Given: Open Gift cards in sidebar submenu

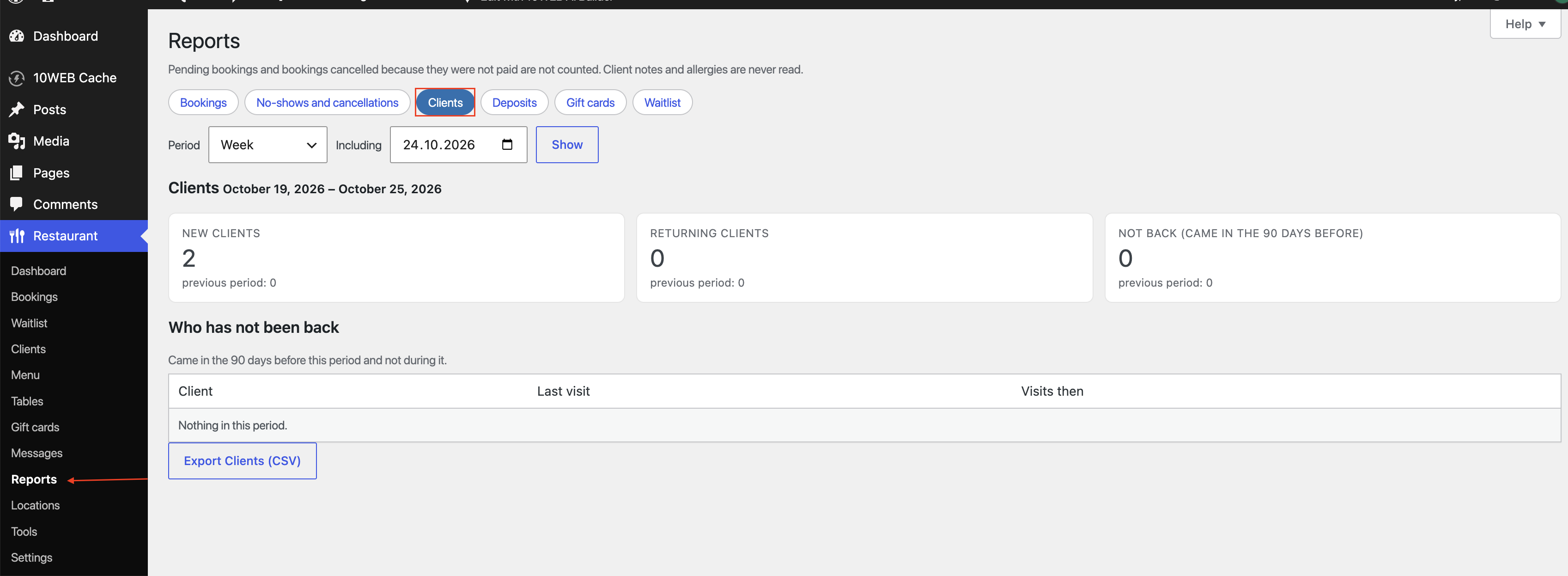Looking at the screenshot, I should [35, 428].
